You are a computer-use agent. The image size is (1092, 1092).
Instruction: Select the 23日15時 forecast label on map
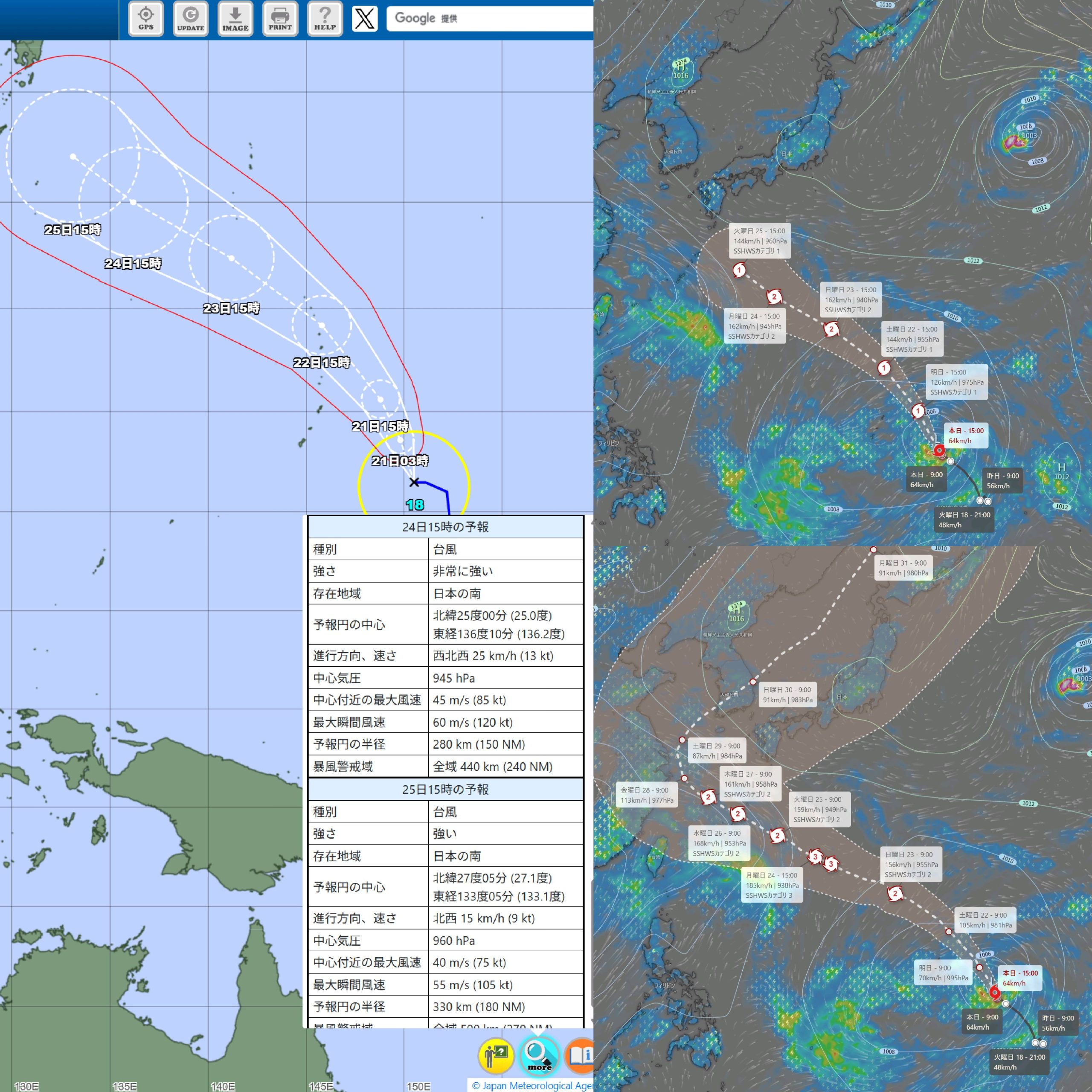coord(231,308)
